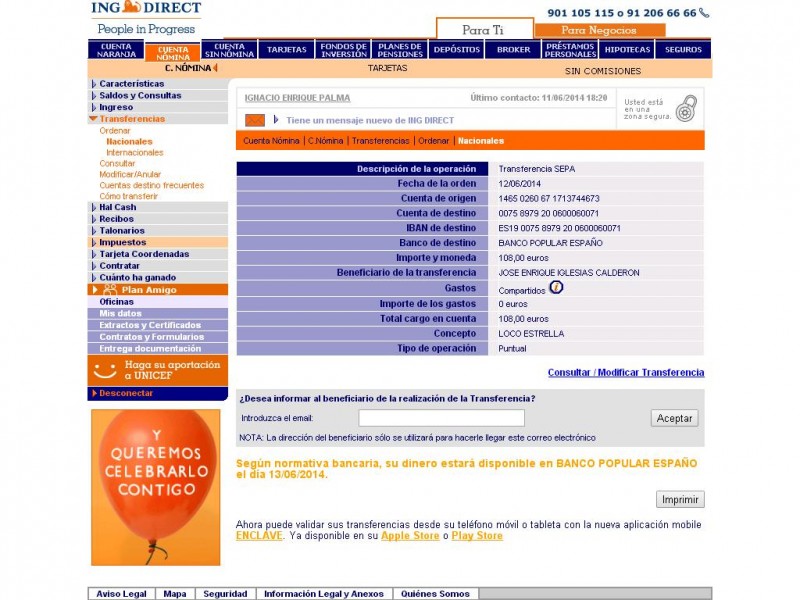The width and height of the screenshot is (800, 600).
Task: Click the email input field
Action: (441, 418)
